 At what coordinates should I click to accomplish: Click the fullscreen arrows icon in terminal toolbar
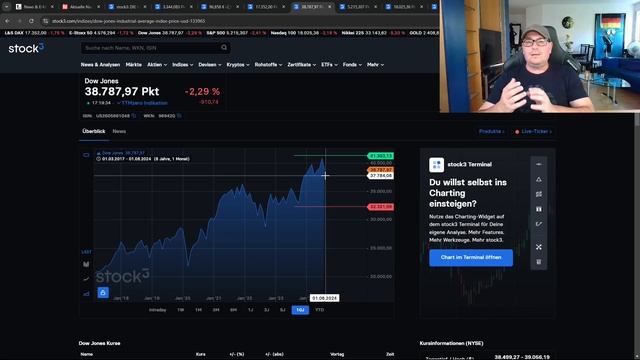click(x=539, y=247)
